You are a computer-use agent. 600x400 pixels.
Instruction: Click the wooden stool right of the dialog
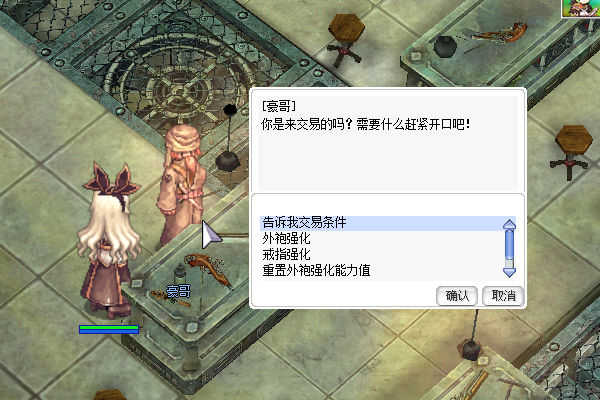tap(571, 151)
